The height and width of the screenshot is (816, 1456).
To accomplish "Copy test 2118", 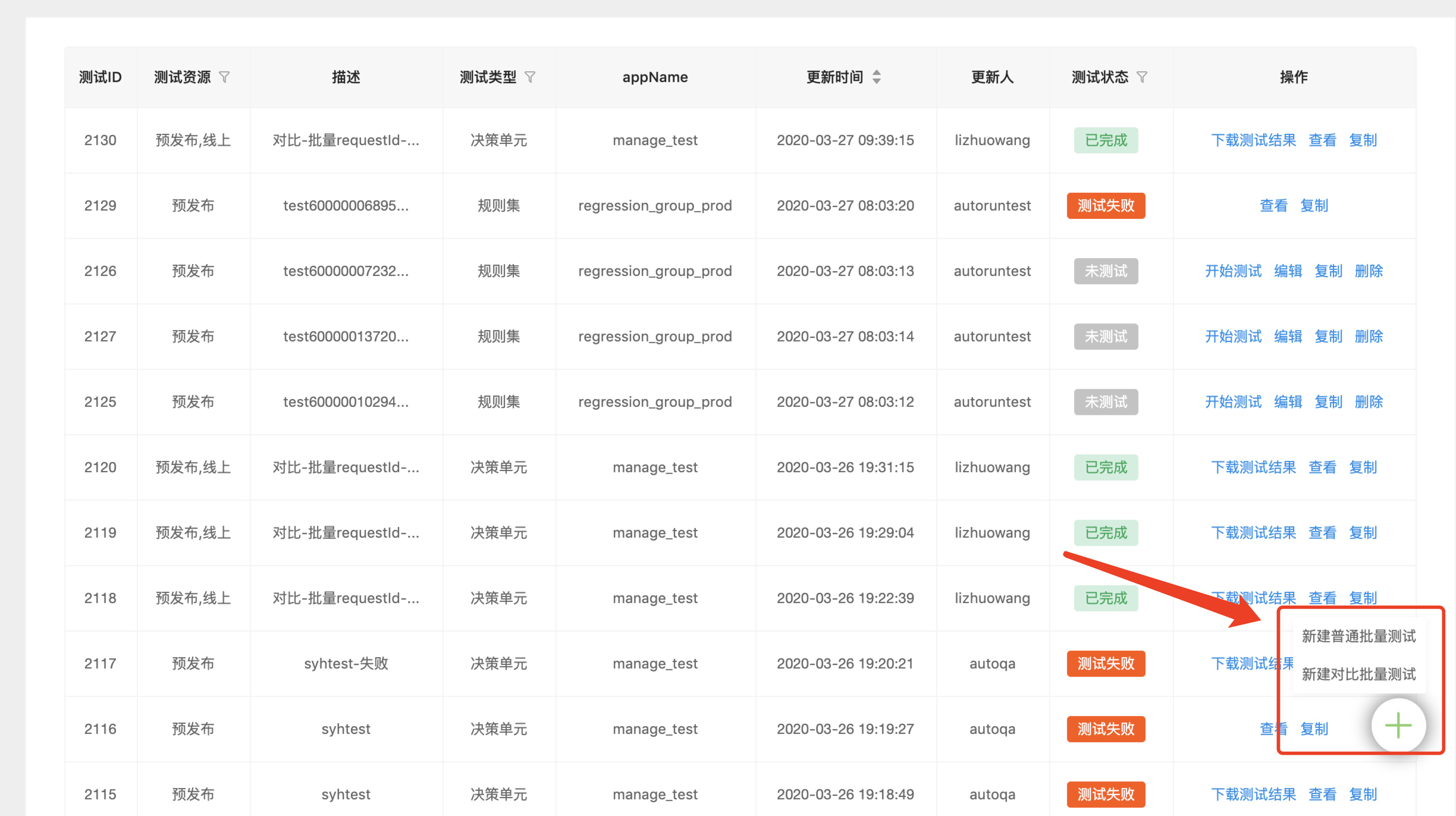I will point(1363,598).
